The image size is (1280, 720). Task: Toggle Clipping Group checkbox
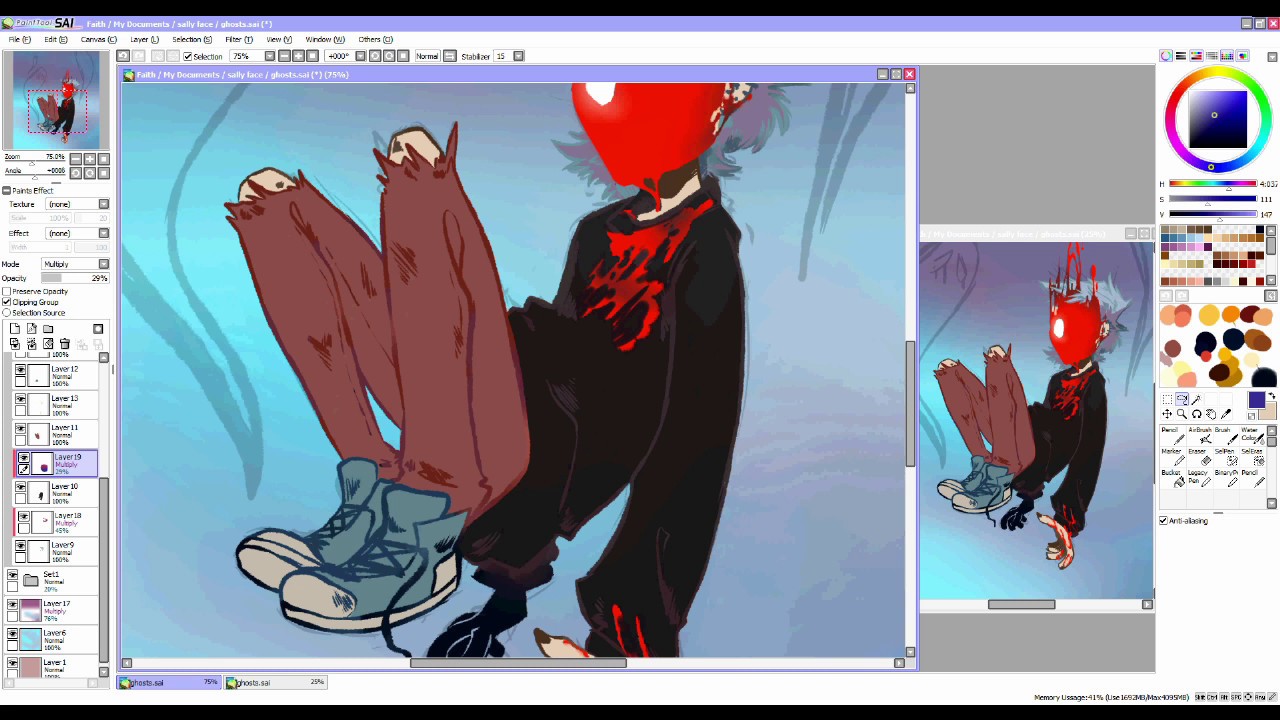(x=7, y=302)
